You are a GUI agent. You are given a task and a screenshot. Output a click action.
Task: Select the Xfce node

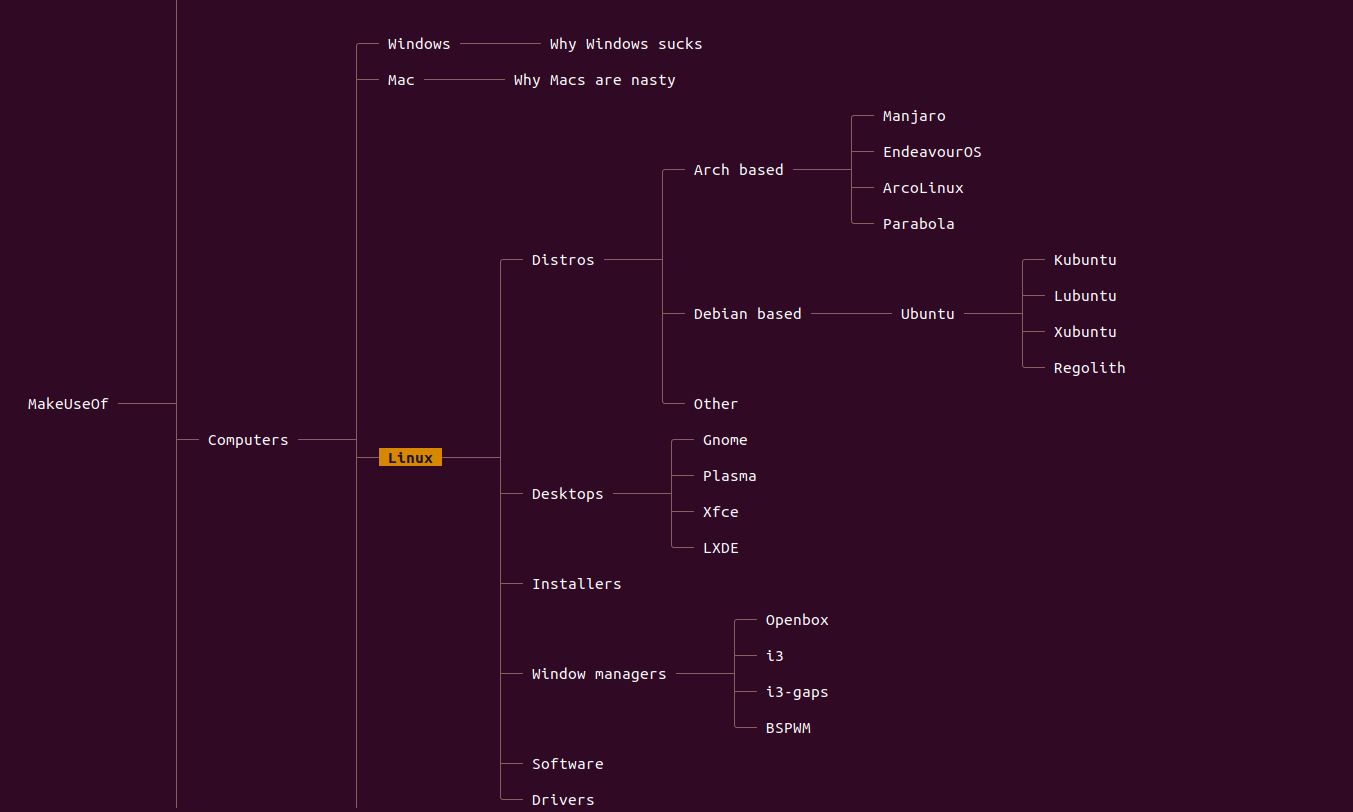[721, 512]
